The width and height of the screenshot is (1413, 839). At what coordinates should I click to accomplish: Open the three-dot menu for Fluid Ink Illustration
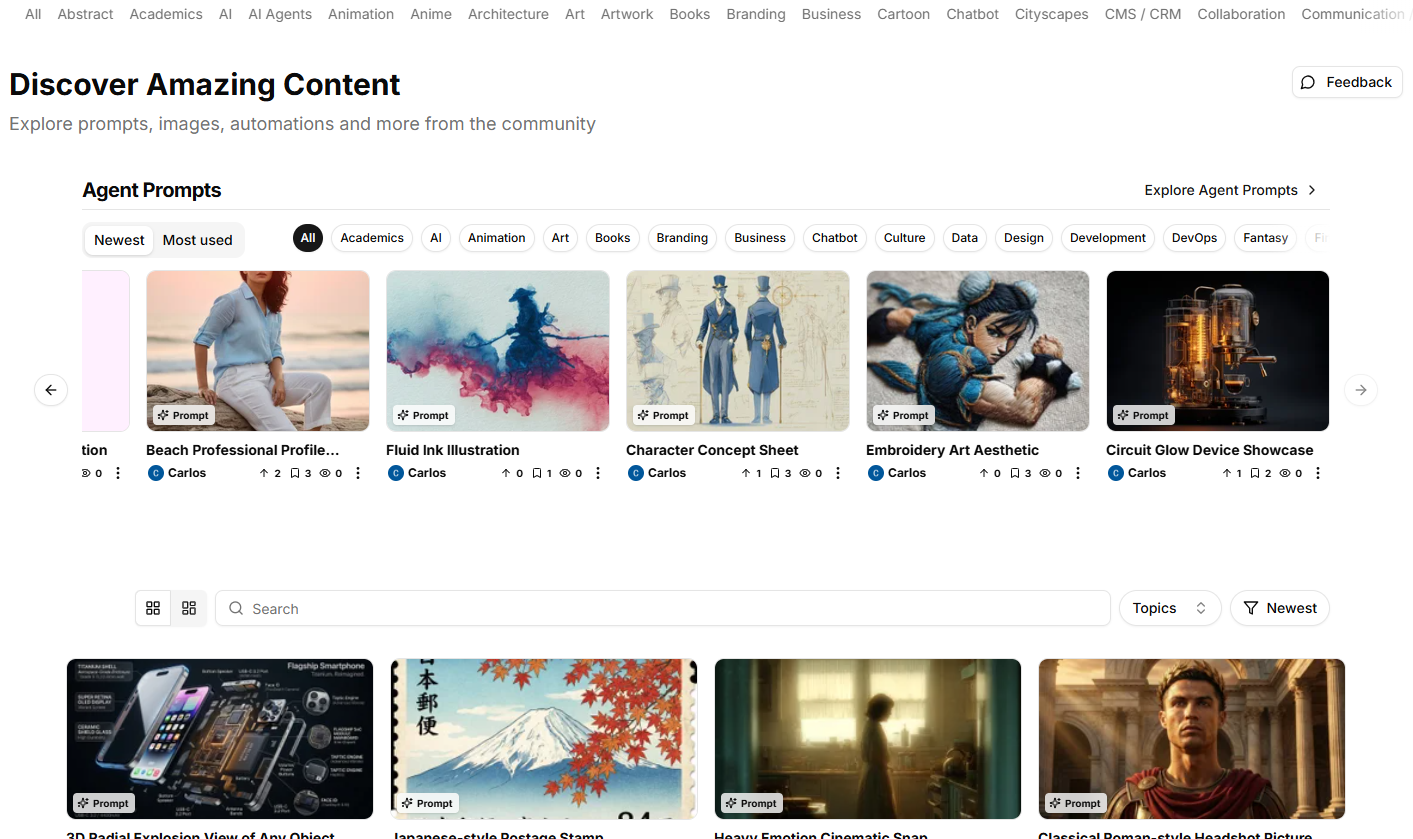tap(598, 473)
